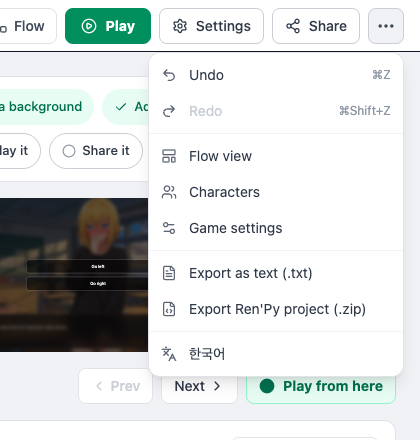The width and height of the screenshot is (420, 440).
Task: Switch to Flow button in toolbar
Action: click(27, 26)
